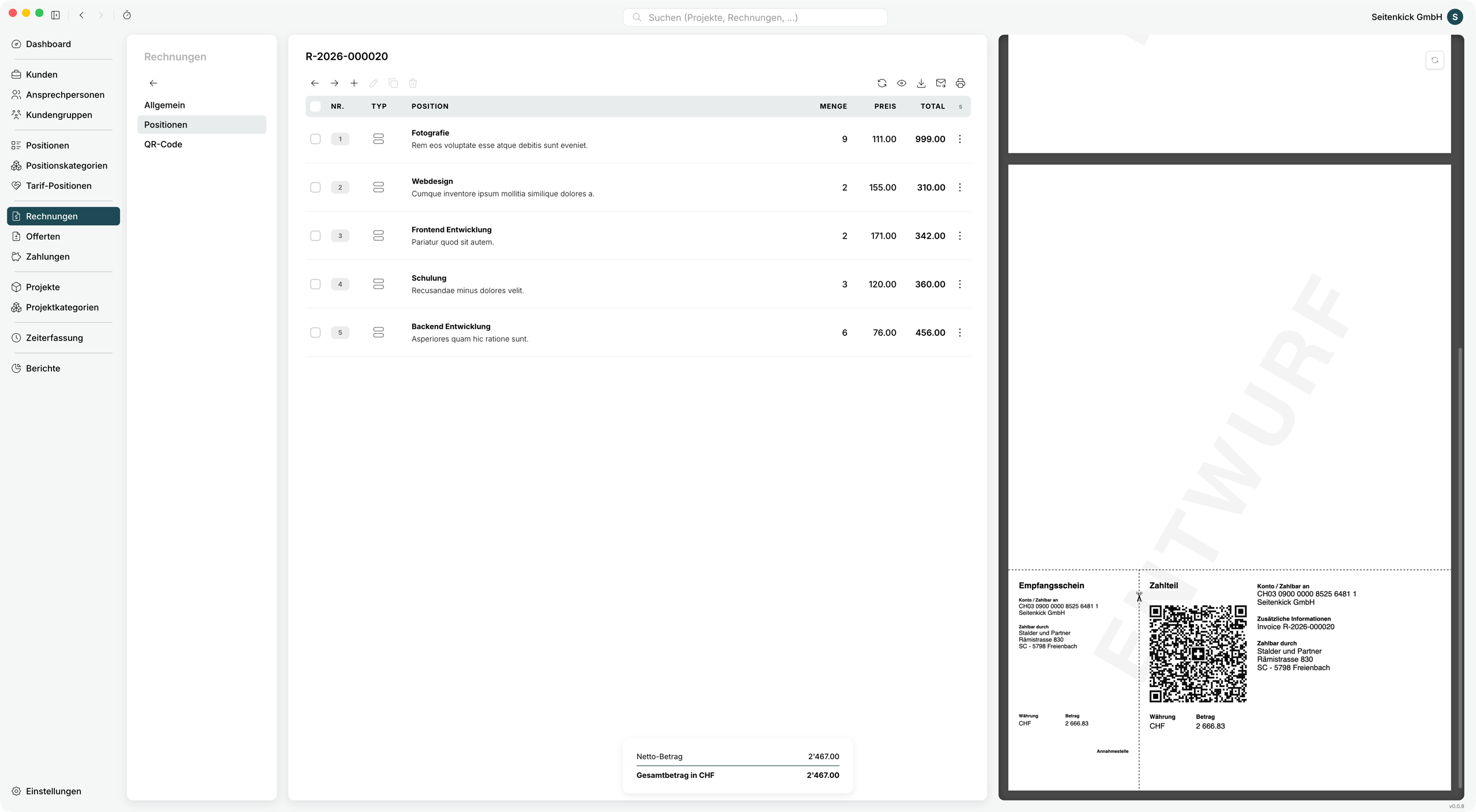Screen dimensions: 1476x812
Task: Switch to the Allgemein tab
Action: coord(202,105)
